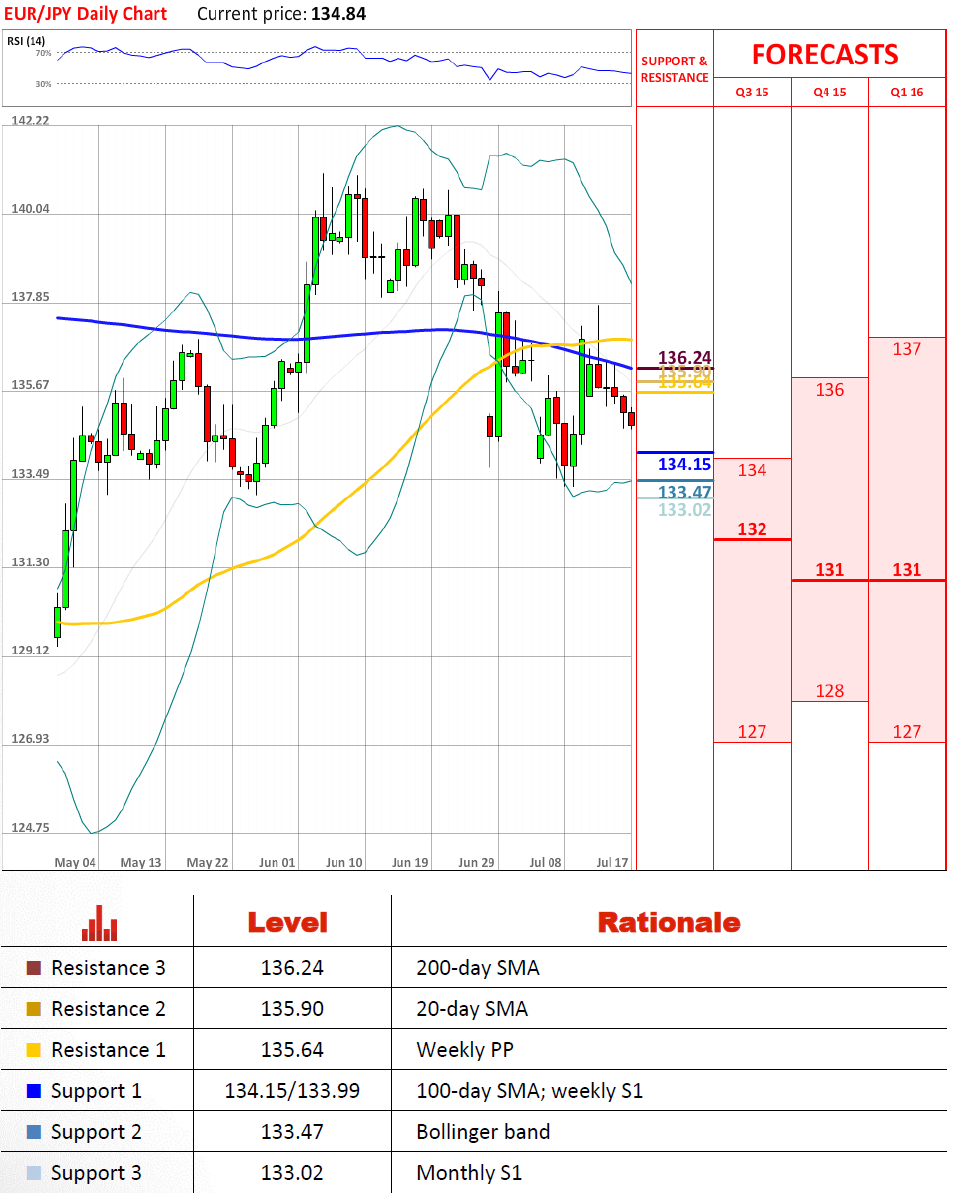The height and width of the screenshot is (1193, 956).
Task: Click the Jul 08 date axis label
Action: tap(545, 863)
